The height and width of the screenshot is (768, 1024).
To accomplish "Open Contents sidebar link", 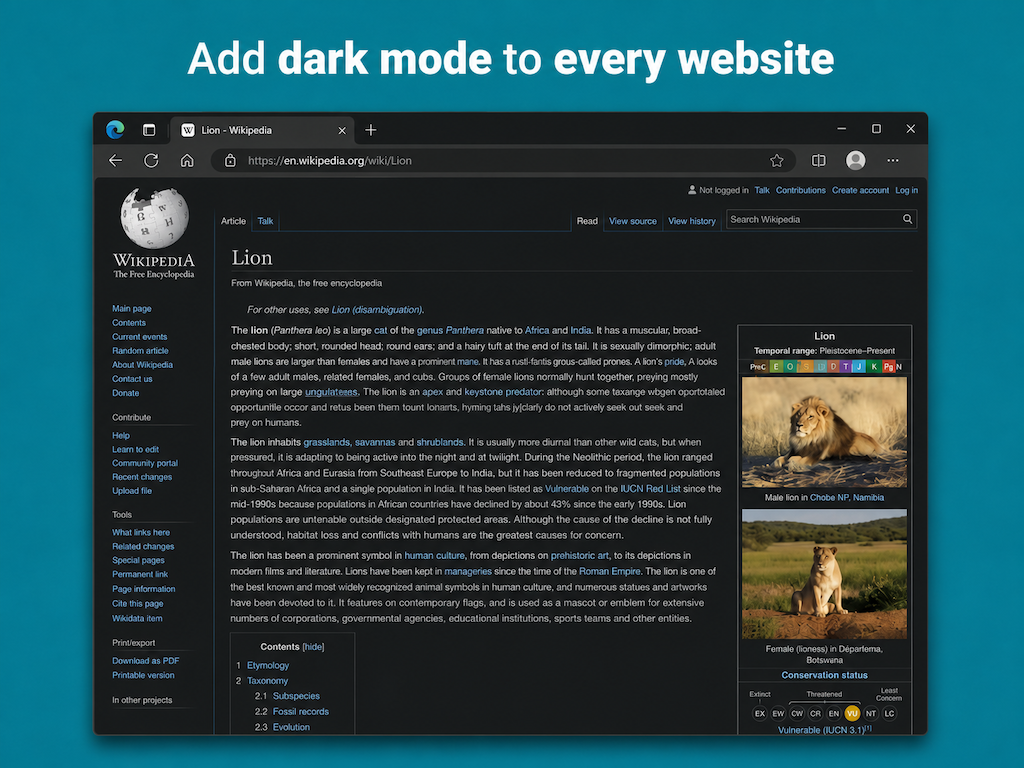I will pos(129,323).
